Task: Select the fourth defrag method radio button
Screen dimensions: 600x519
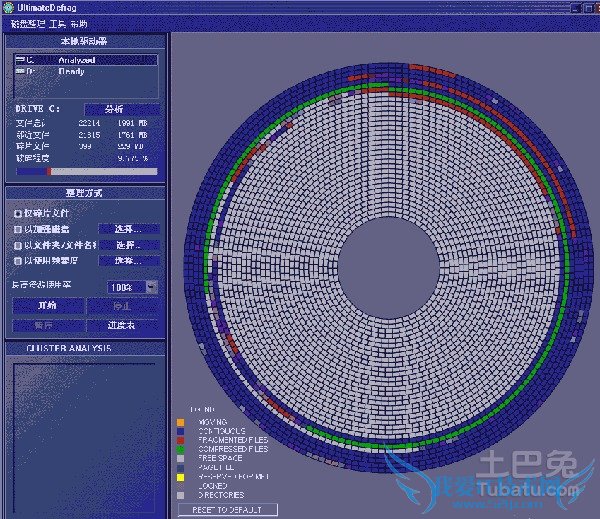Action: 18,261
